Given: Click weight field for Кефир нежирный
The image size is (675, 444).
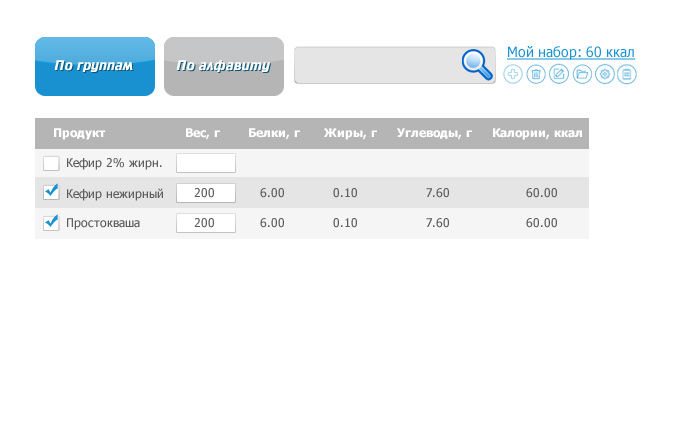Looking at the screenshot, I should pos(206,193).
